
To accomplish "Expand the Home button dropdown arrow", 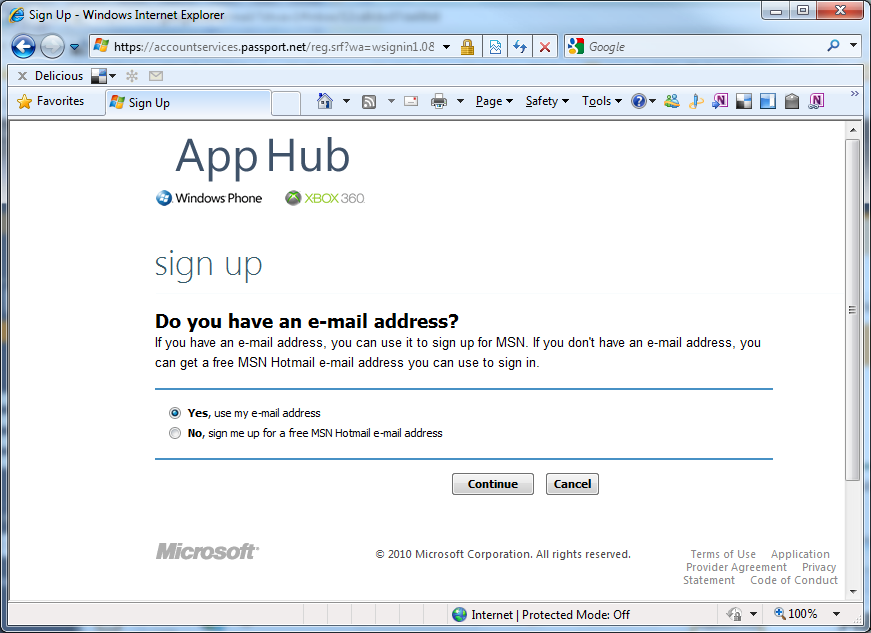I will pos(347,101).
